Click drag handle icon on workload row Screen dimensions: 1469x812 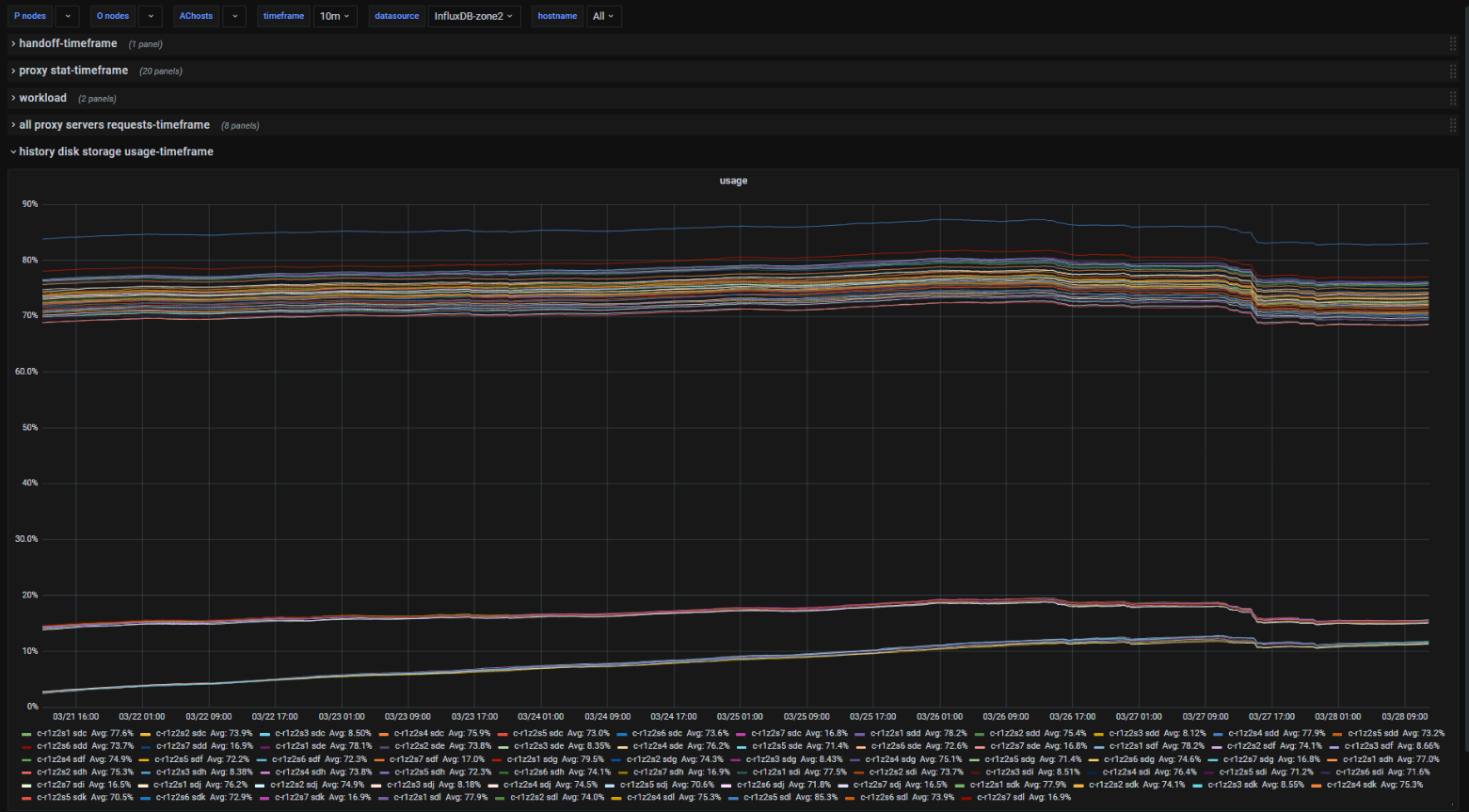[1453, 98]
